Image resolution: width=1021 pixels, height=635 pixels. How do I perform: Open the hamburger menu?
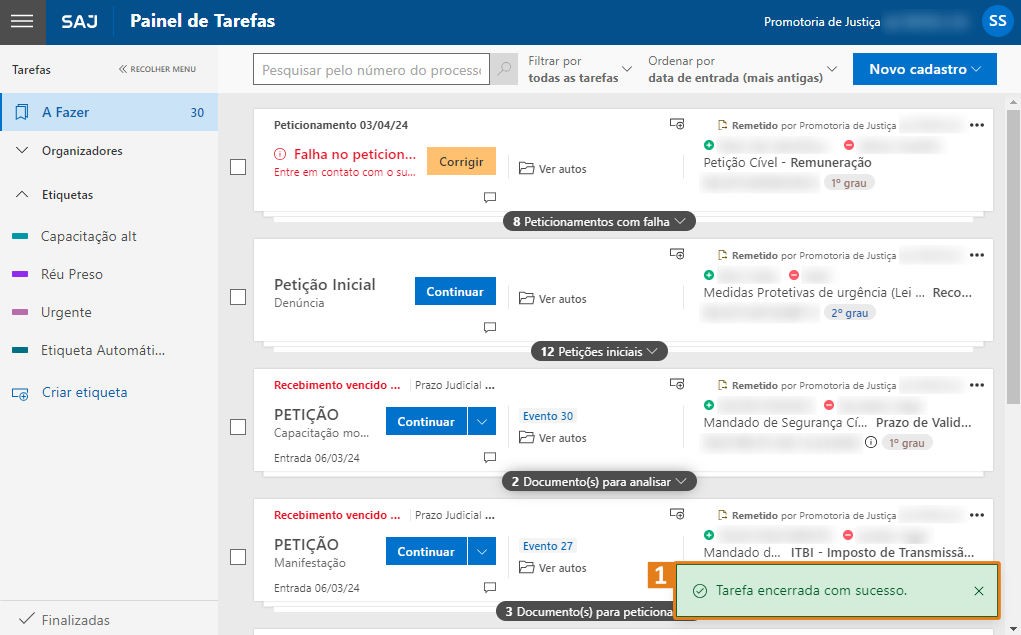[22, 22]
